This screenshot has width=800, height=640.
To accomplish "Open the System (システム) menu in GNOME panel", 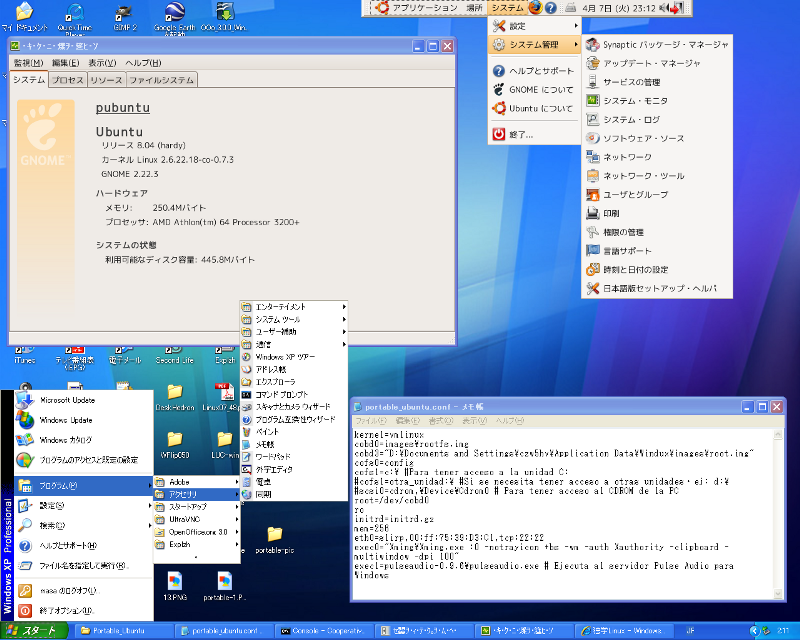I will tap(507, 8).
